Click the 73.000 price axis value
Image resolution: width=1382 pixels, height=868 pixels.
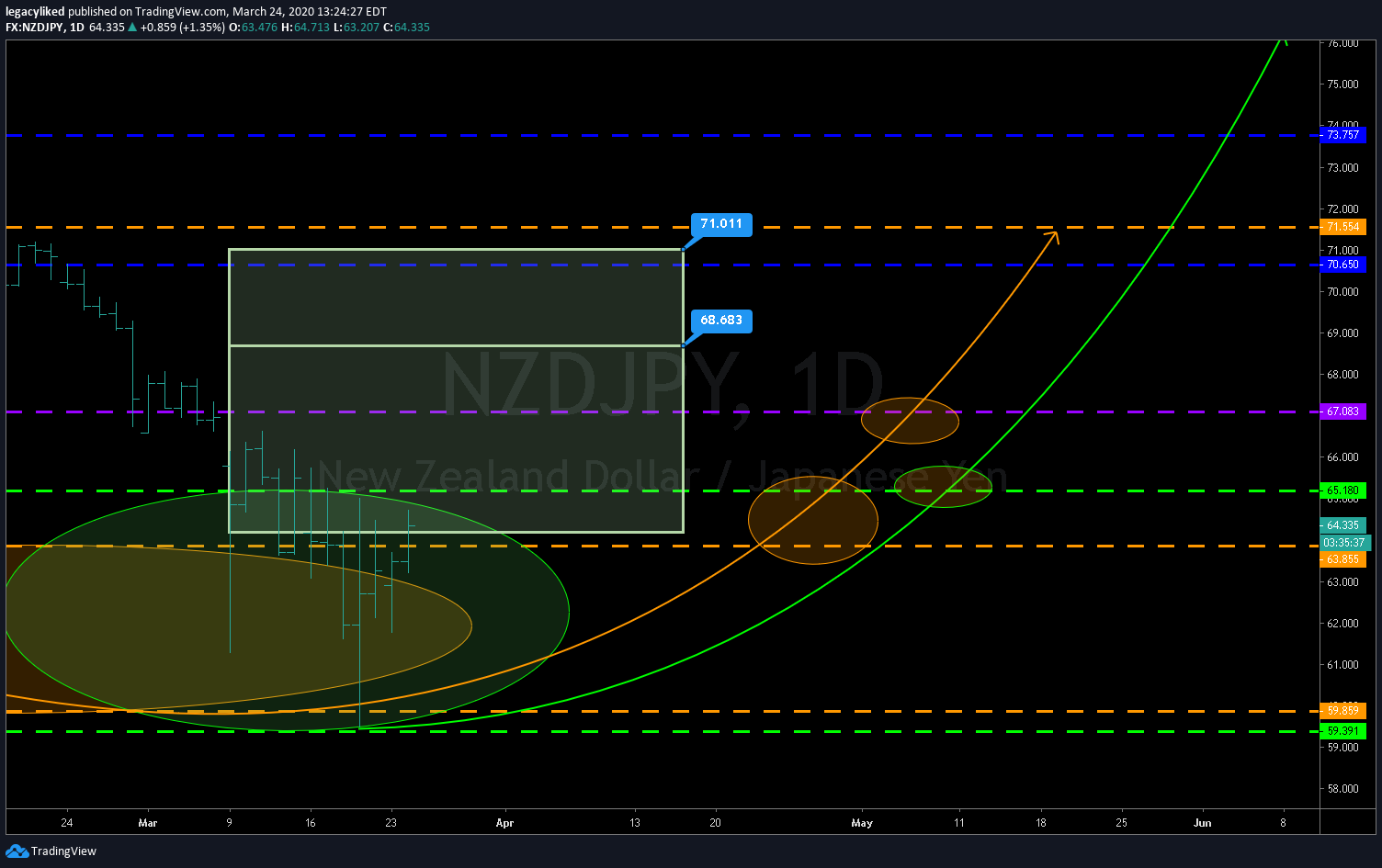(1342, 168)
